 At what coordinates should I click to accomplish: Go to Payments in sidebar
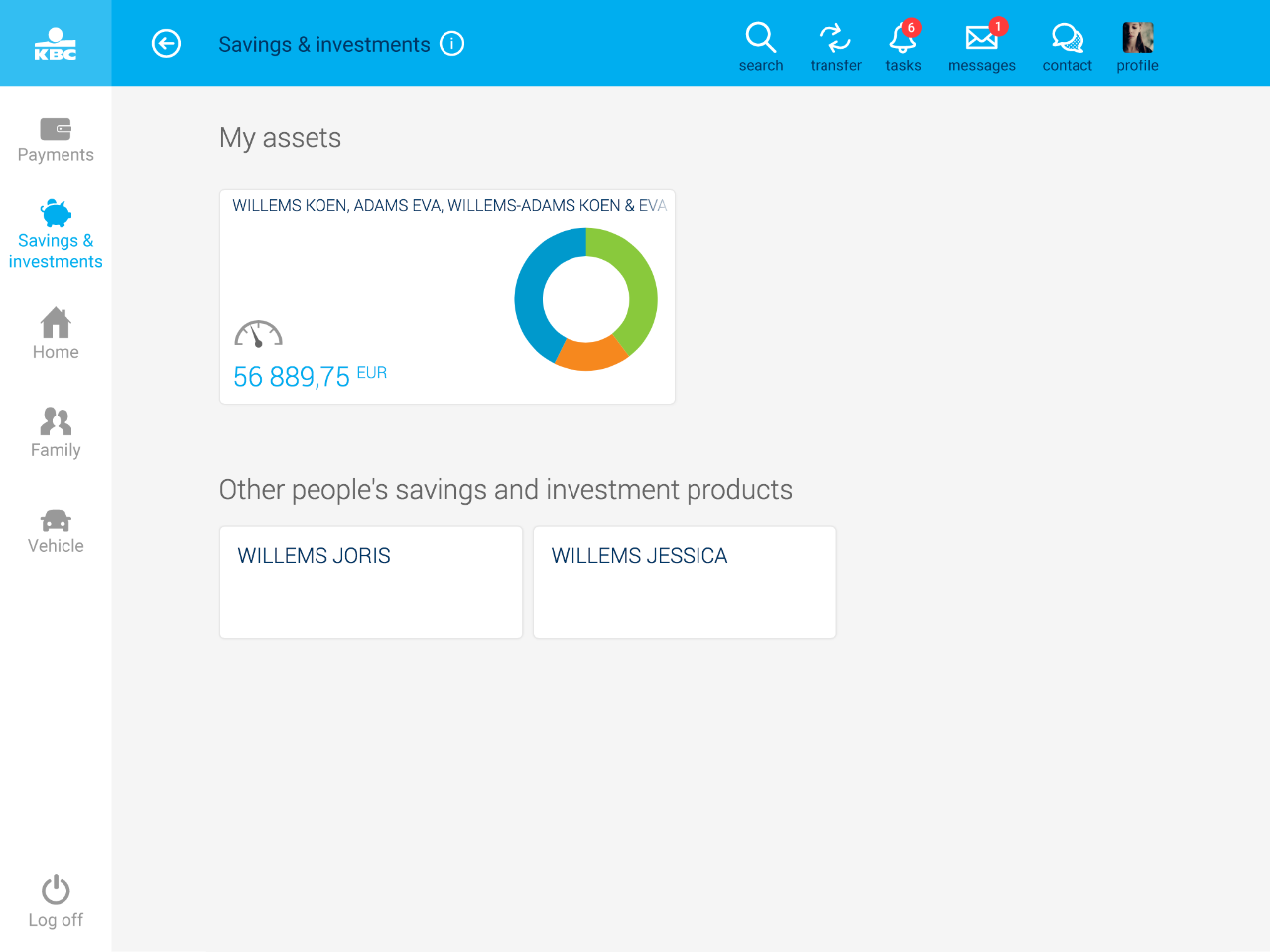[x=56, y=140]
